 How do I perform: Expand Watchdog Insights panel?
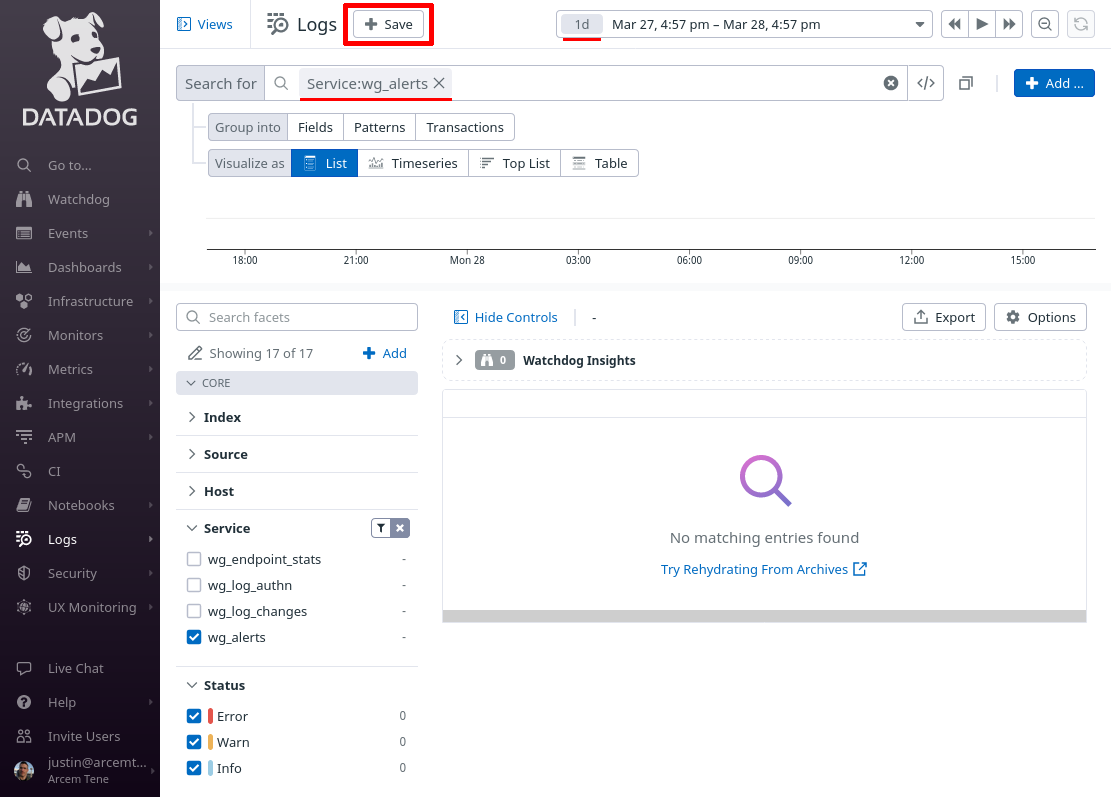click(459, 360)
